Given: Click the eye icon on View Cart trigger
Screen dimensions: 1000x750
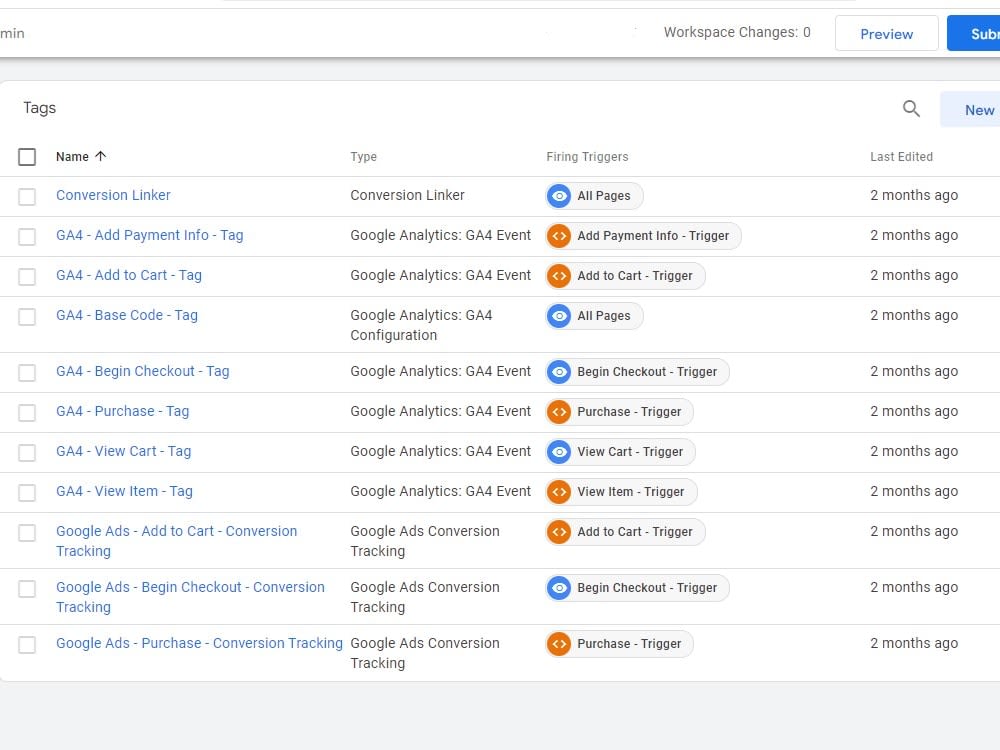Looking at the screenshot, I should click(x=559, y=452).
